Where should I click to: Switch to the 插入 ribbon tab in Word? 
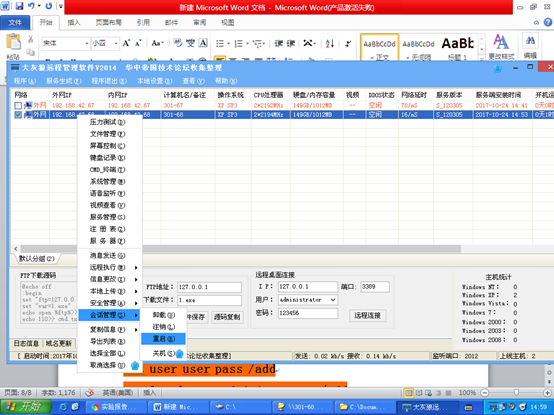(74, 23)
